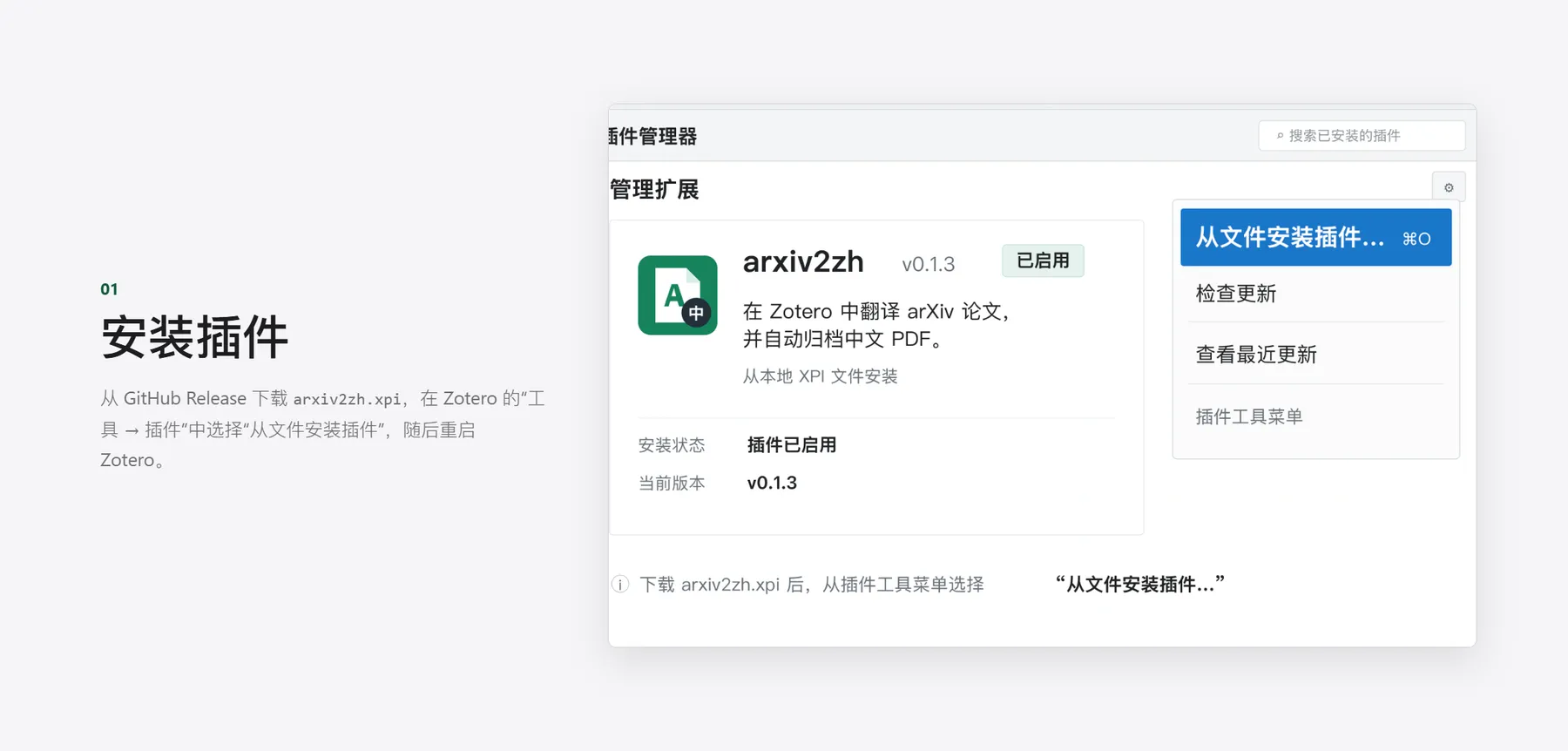Click the bold v0.1.3 current version value

click(772, 484)
